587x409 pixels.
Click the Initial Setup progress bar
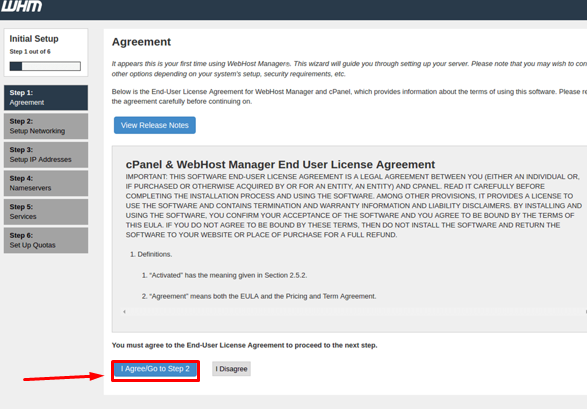pos(45,66)
